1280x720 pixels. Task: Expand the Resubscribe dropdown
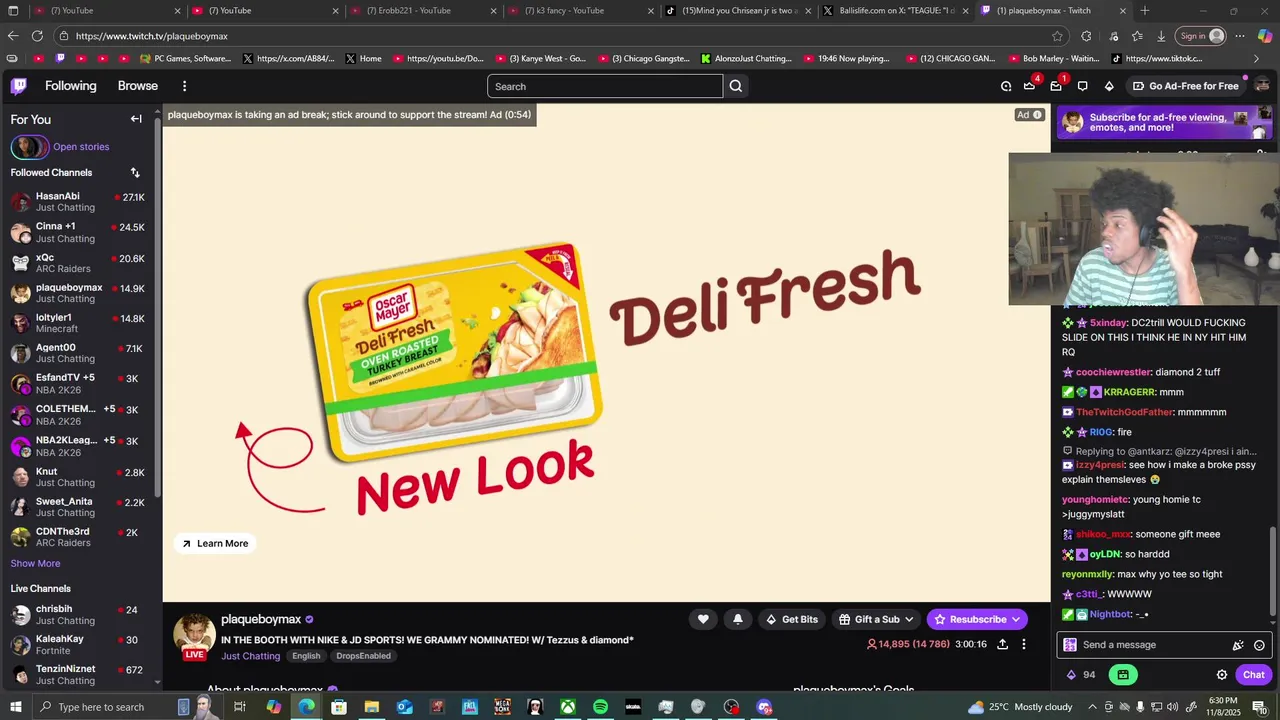(x=1016, y=619)
